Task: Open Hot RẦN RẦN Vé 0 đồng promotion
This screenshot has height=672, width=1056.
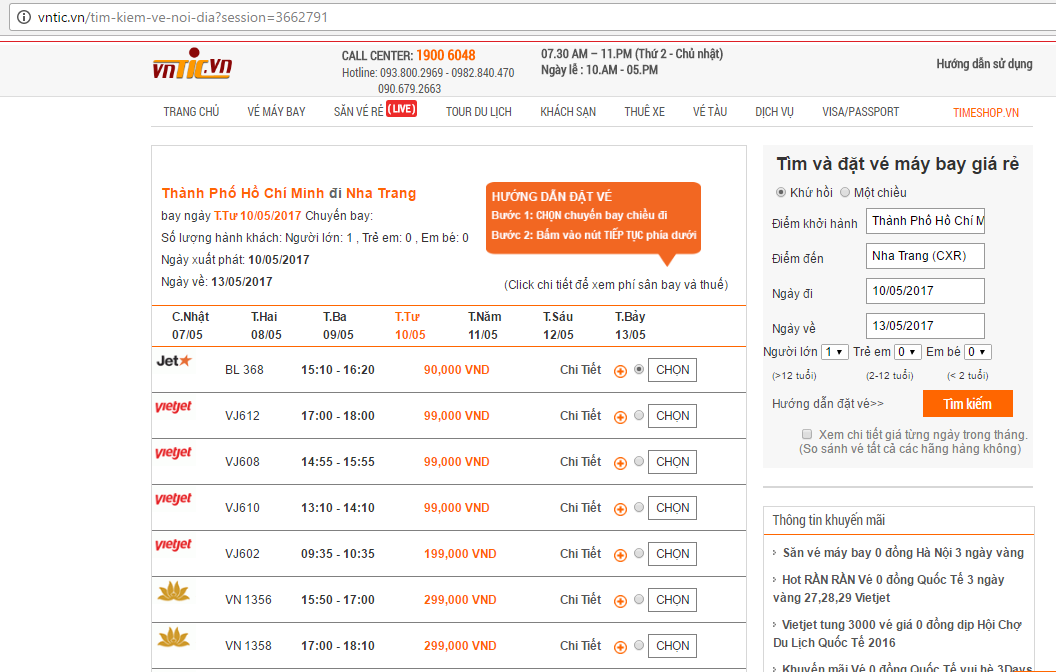Action: click(x=888, y=589)
